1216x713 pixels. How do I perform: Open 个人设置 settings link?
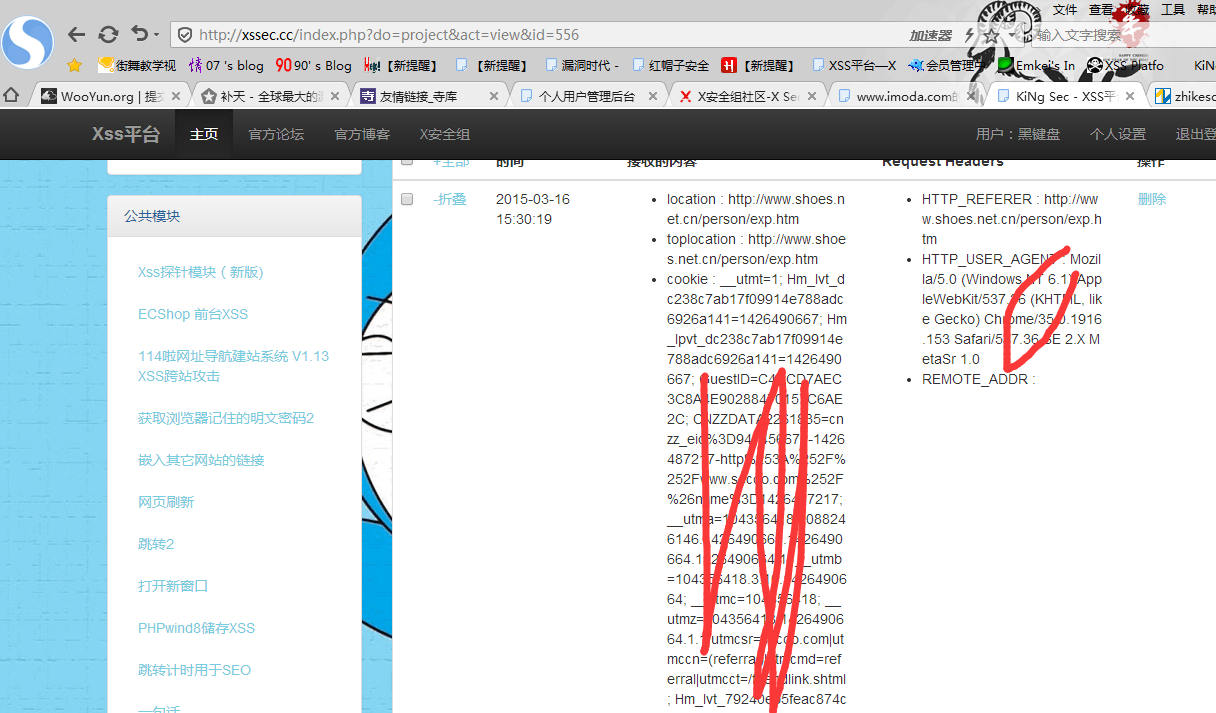1118,134
